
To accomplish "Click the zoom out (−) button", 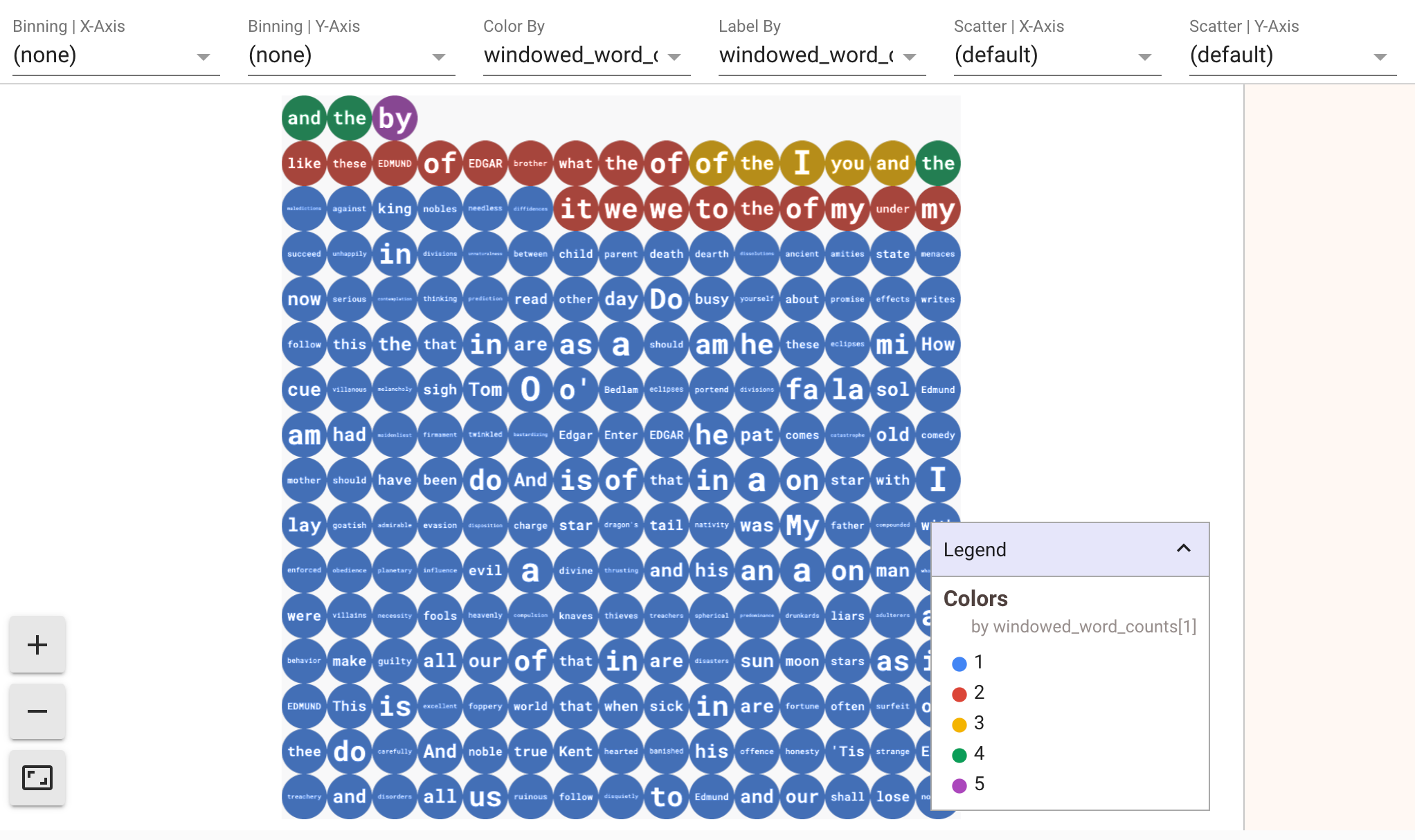I will pyautogui.click(x=37, y=711).
